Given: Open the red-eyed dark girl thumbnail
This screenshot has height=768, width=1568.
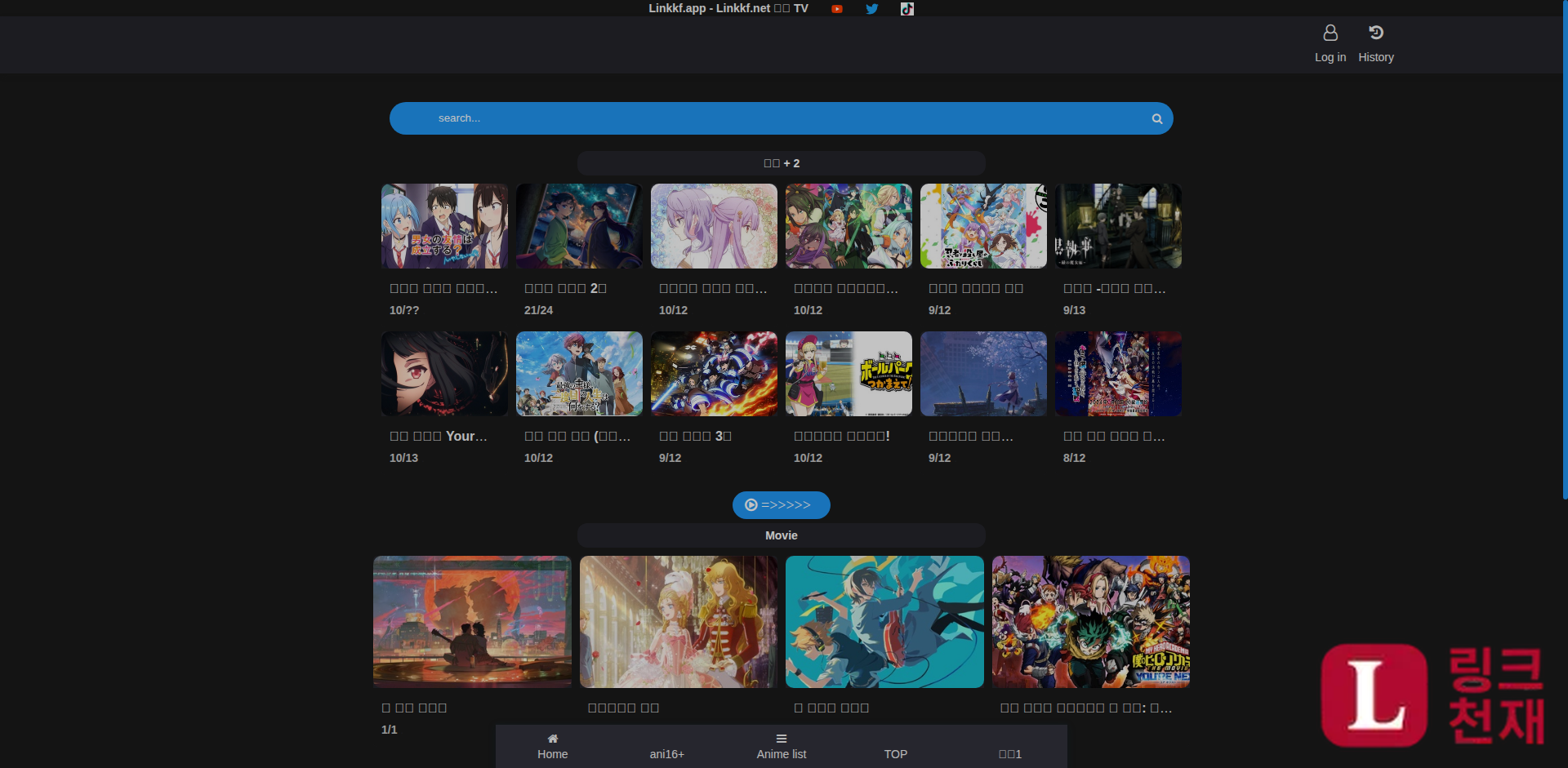Looking at the screenshot, I should click(444, 374).
